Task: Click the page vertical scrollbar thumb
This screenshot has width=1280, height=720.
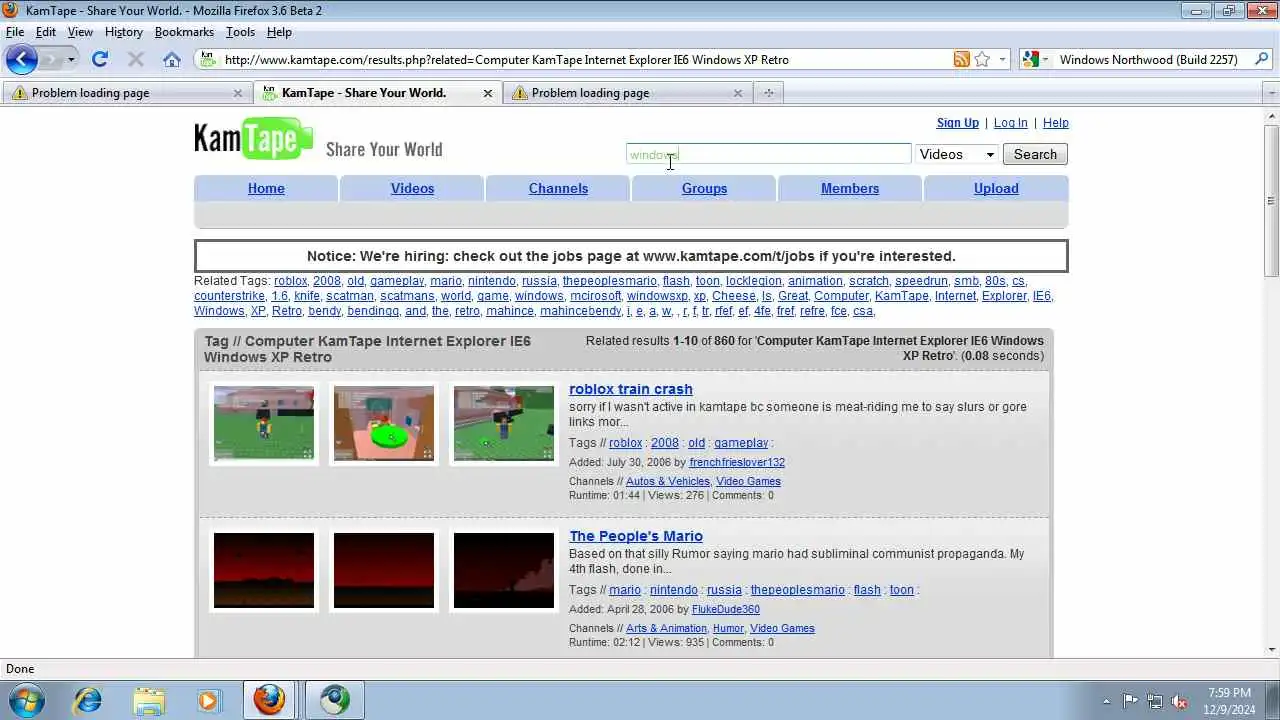Action: (x=1272, y=200)
